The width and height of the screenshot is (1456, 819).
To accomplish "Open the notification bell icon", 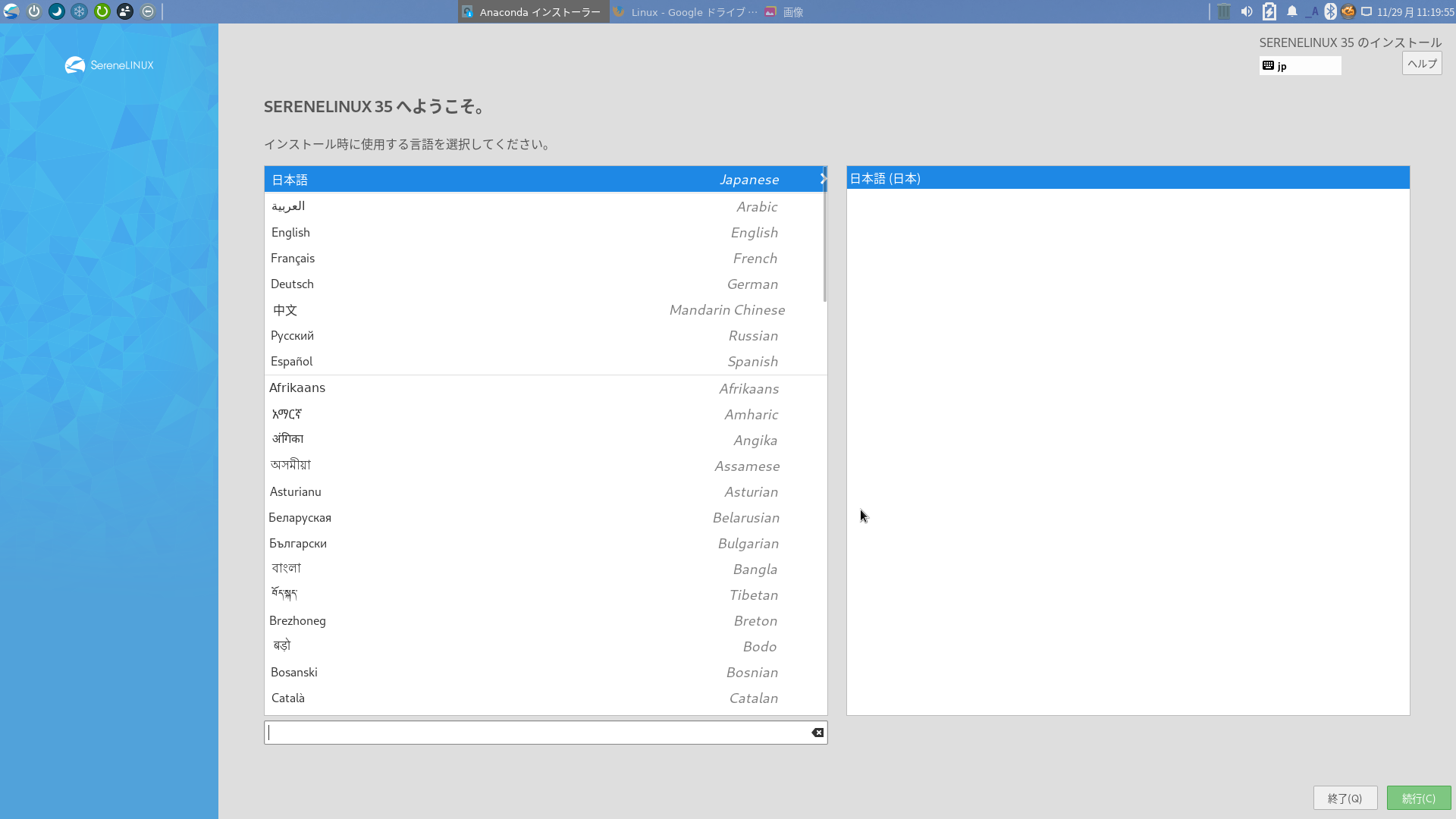I will tap(1292, 11).
